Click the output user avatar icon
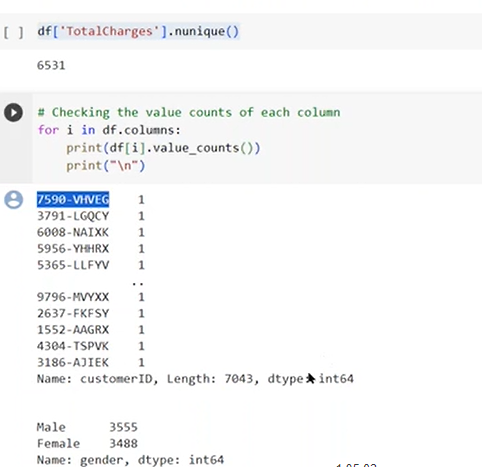Viewport: 482px width, 467px height. (14, 200)
